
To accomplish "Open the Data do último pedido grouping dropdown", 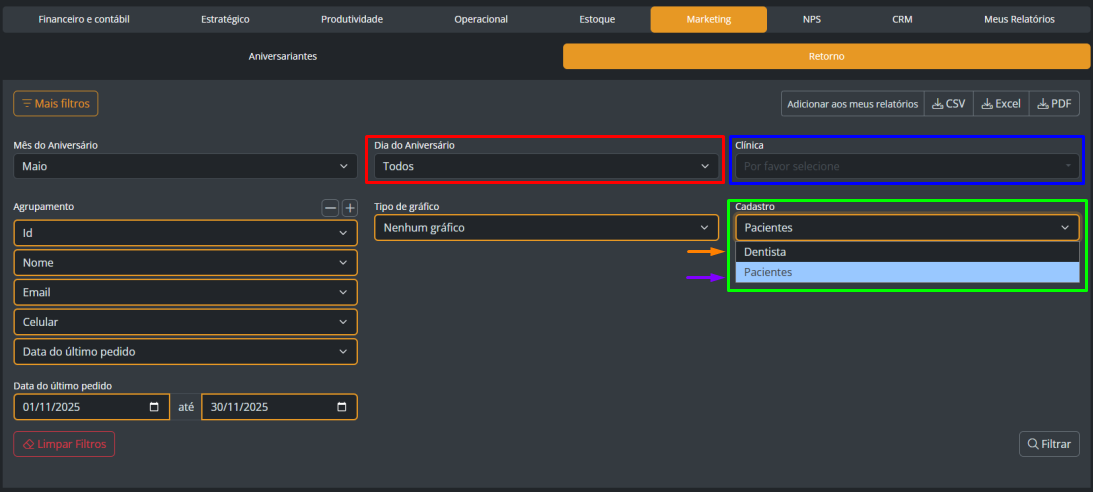I will (185, 352).
